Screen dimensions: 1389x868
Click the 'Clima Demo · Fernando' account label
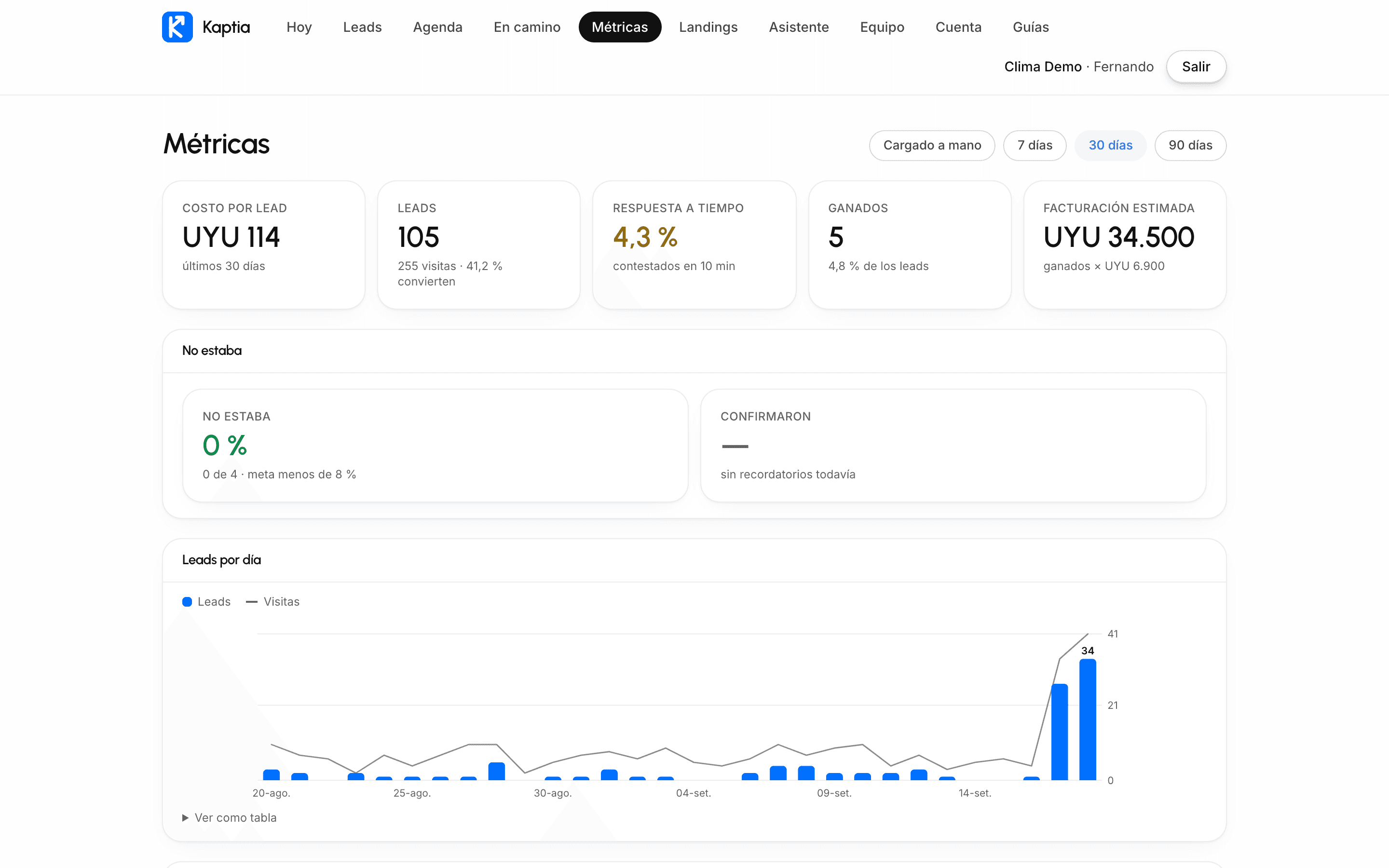coord(1079,67)
